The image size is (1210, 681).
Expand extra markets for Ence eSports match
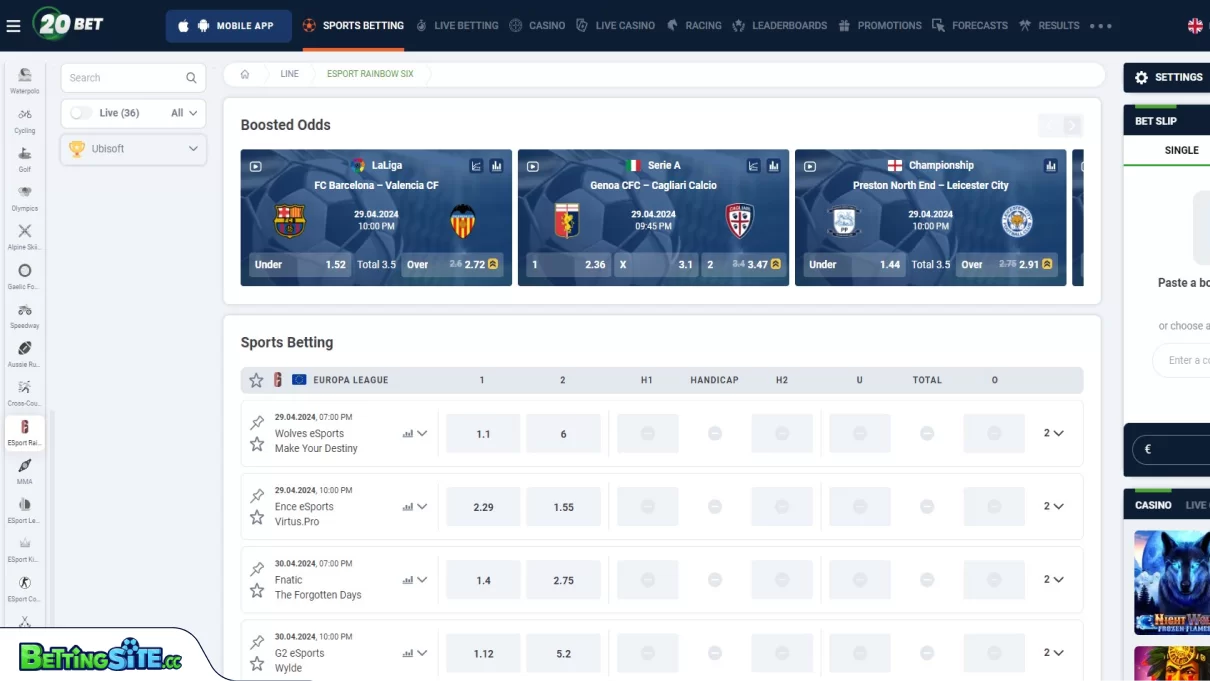tap(421, 506)
